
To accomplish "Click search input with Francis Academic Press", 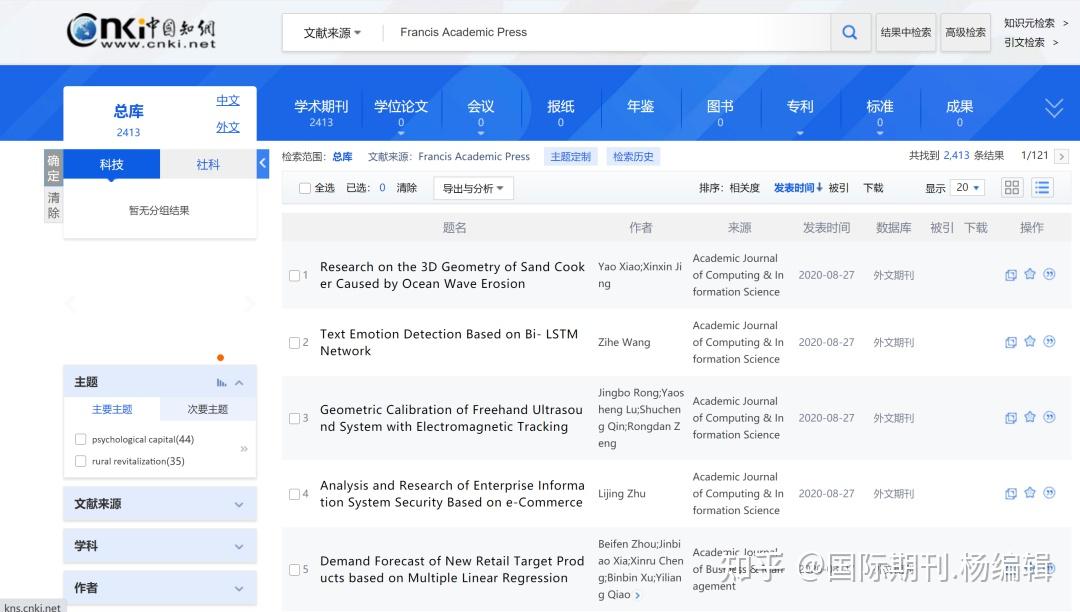I will point(606,32).
